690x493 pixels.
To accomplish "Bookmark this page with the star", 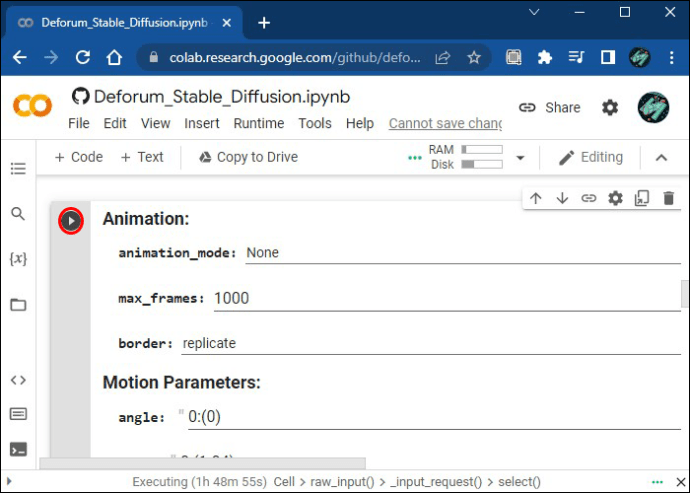I will click(474, 57).
